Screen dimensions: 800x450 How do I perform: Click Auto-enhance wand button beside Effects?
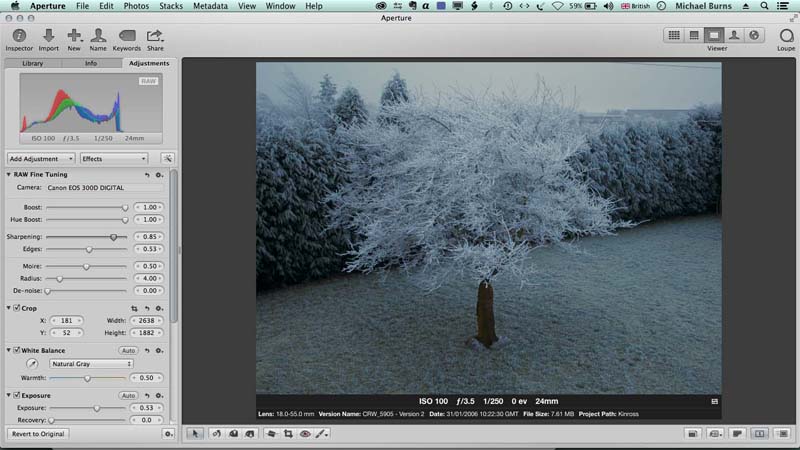coord(167,159)
